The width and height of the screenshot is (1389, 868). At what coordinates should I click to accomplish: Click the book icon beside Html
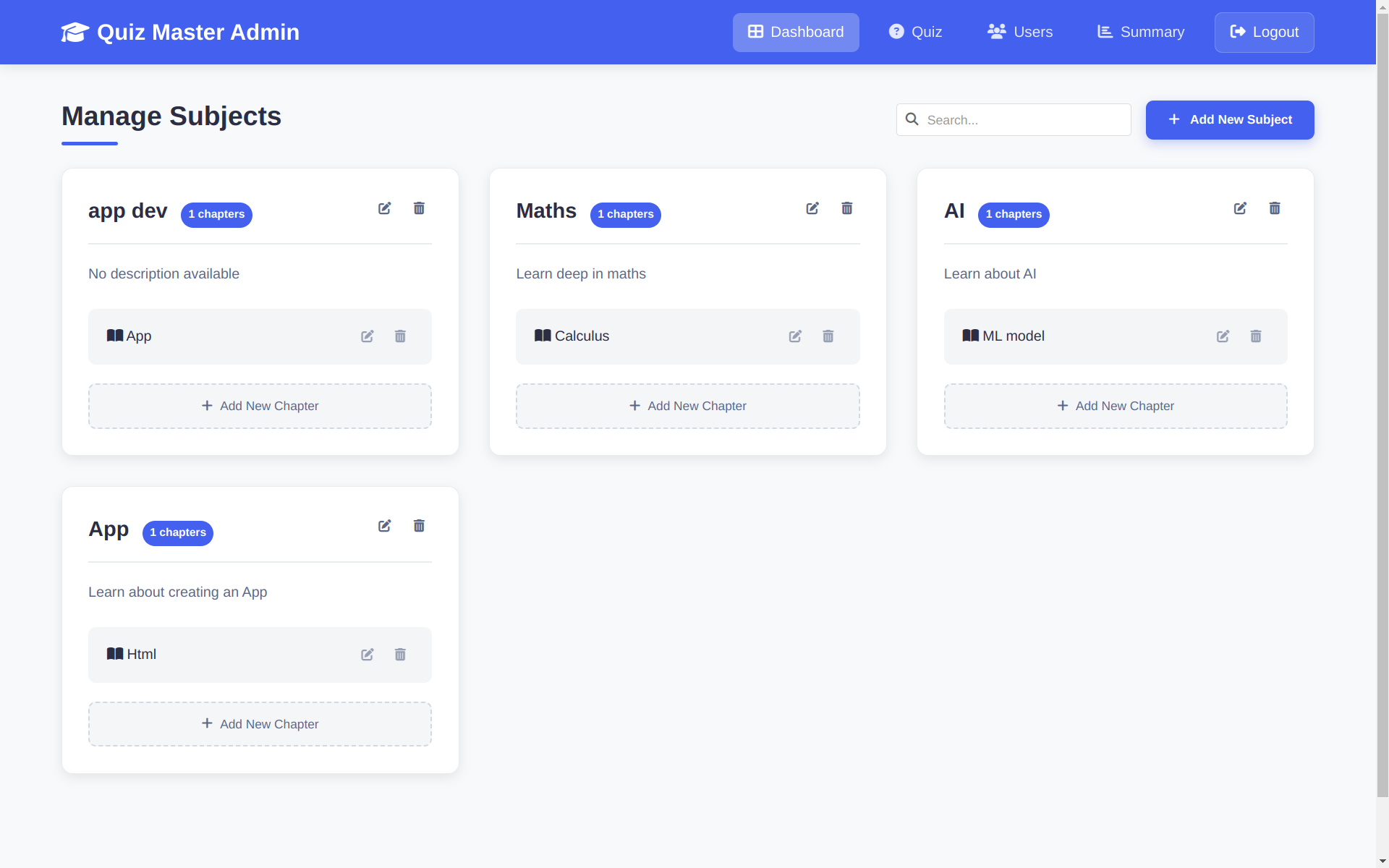coord(115,654)
